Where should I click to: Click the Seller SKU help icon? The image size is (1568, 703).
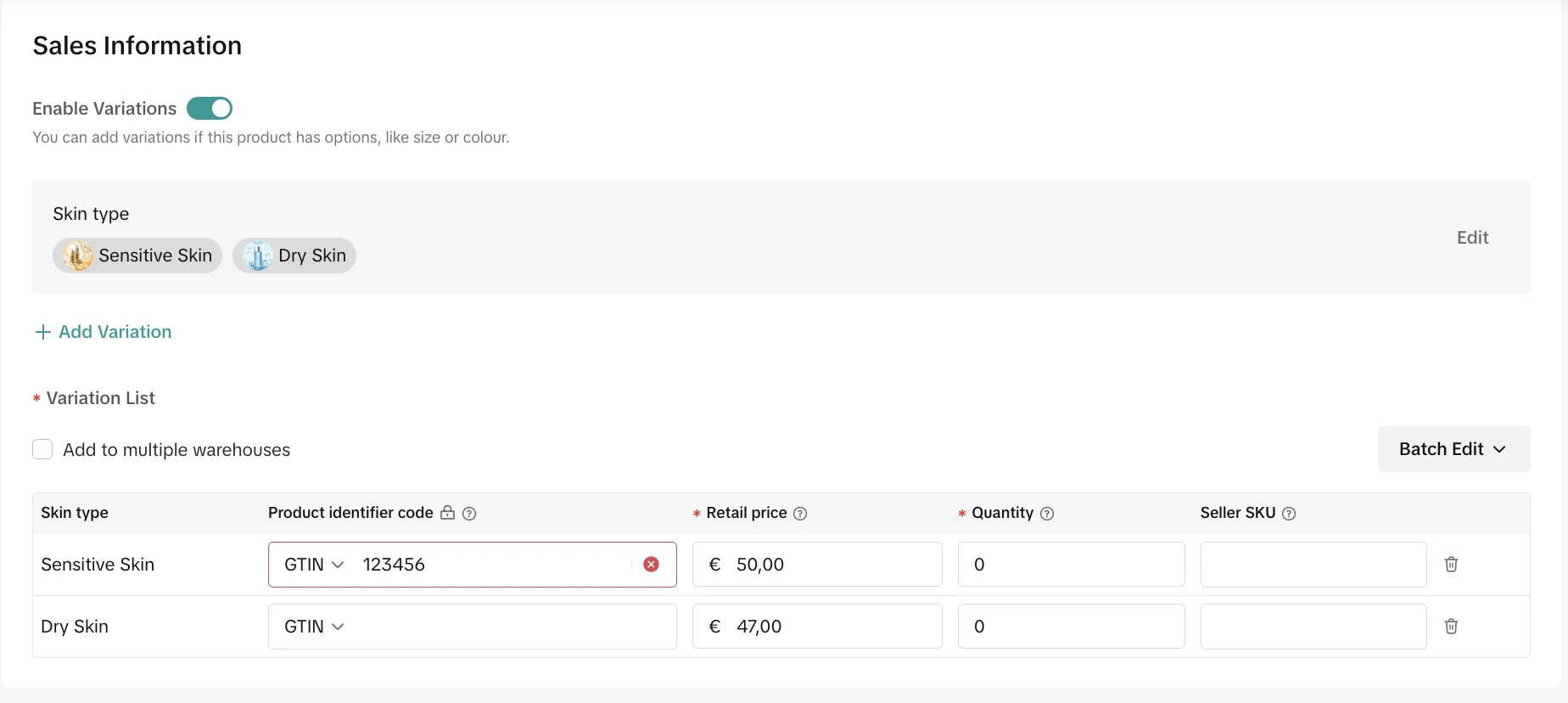click(x=1289, y=514)
